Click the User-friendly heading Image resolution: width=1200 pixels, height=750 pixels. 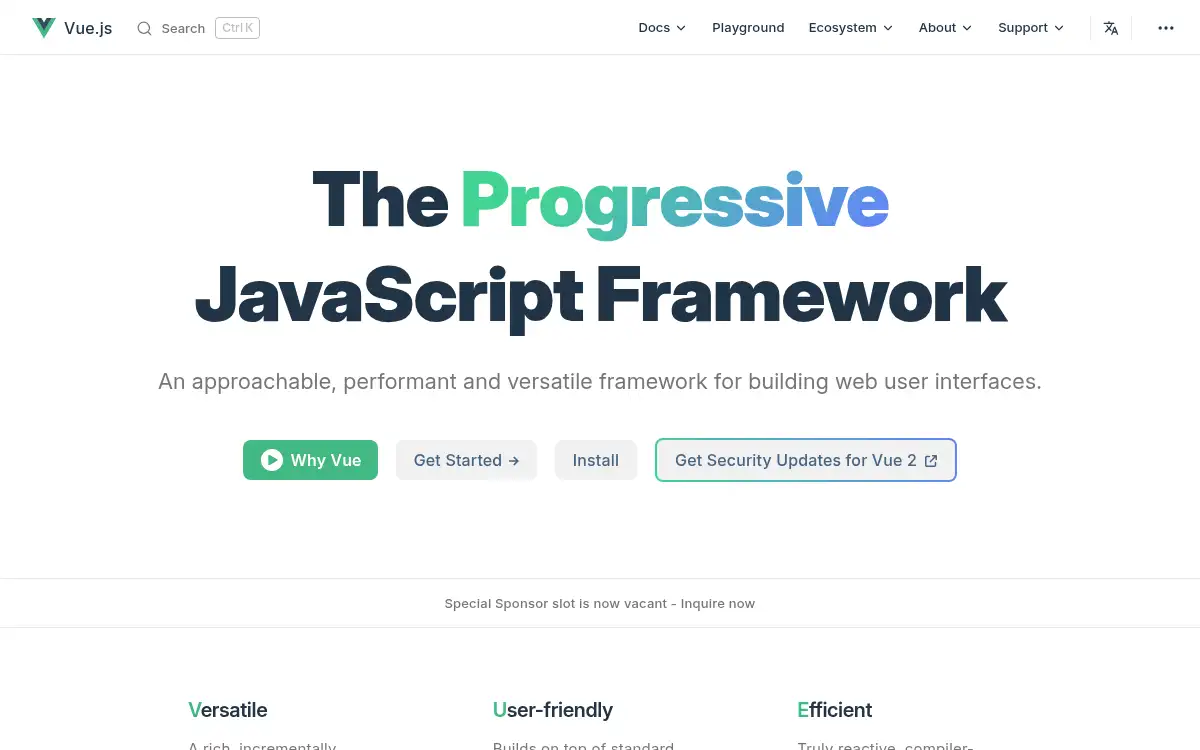point(553,710)
